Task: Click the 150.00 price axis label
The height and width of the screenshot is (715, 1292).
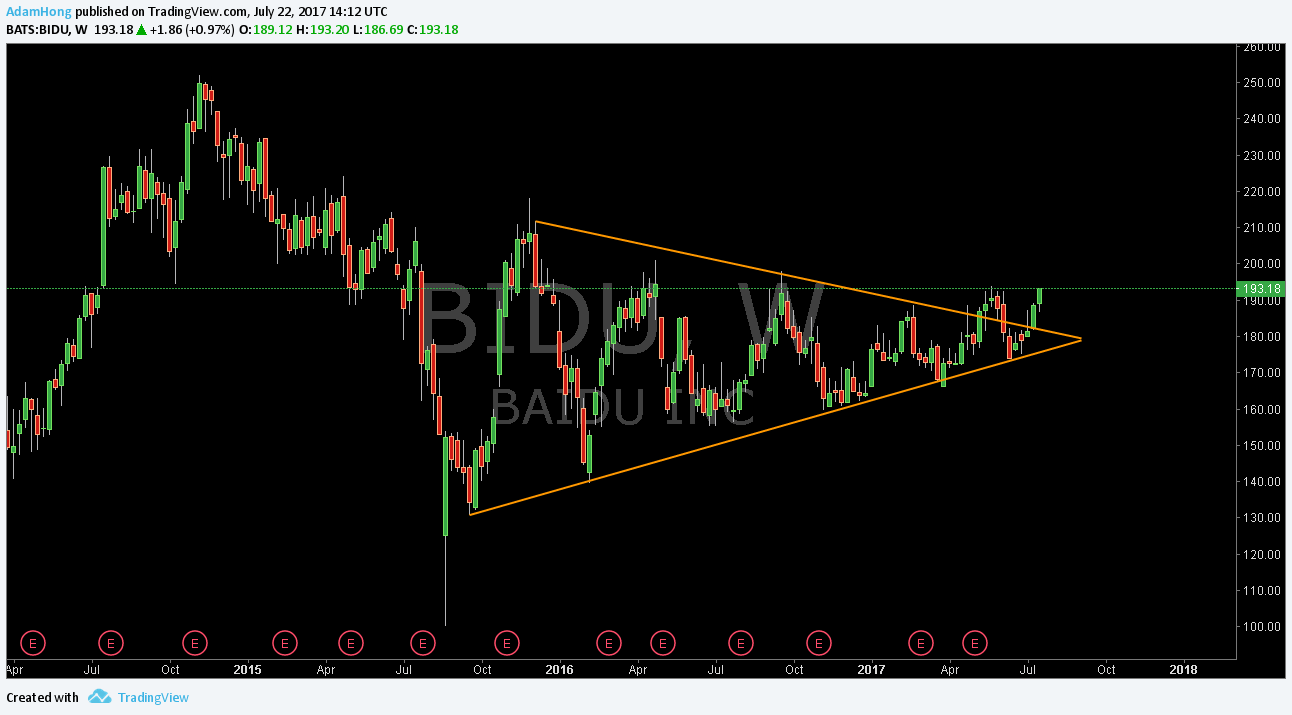Action: point(1262,445)
